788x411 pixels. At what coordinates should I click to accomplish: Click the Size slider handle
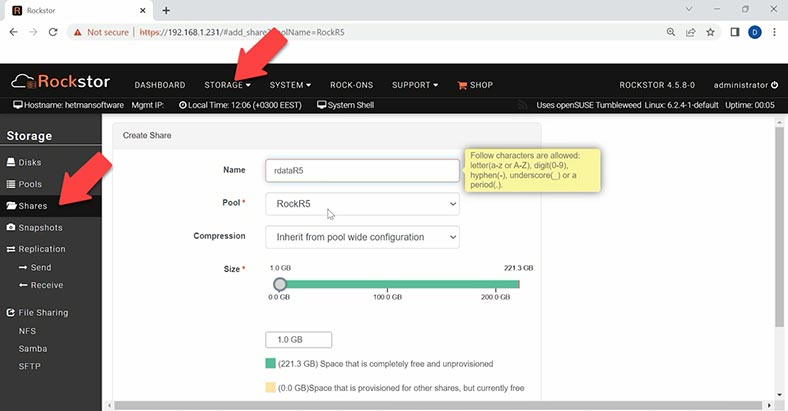point(280,284)
